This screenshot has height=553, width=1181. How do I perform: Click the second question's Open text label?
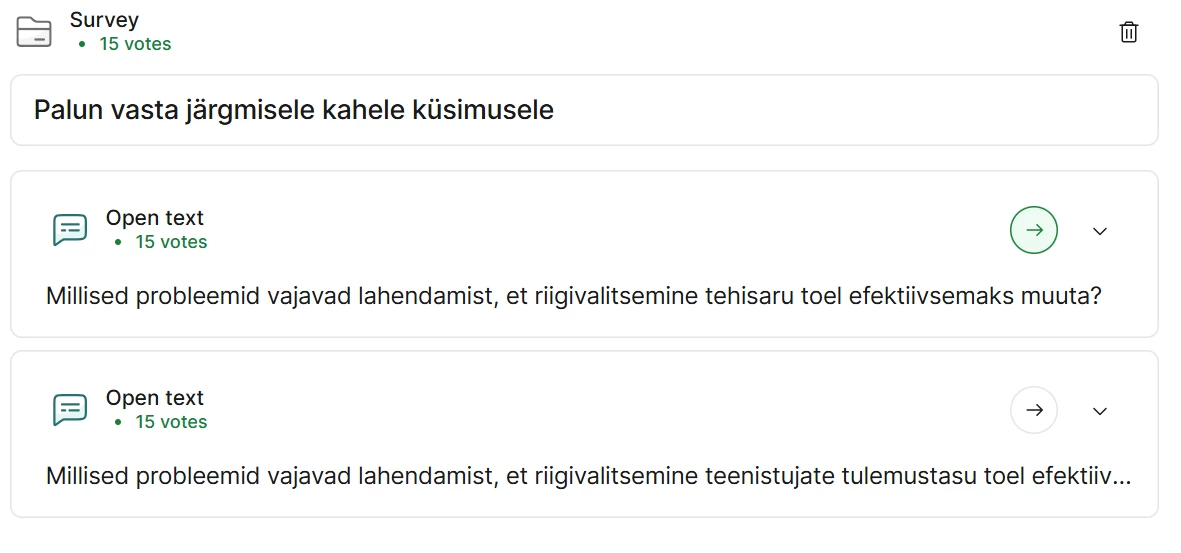point(155,398)
